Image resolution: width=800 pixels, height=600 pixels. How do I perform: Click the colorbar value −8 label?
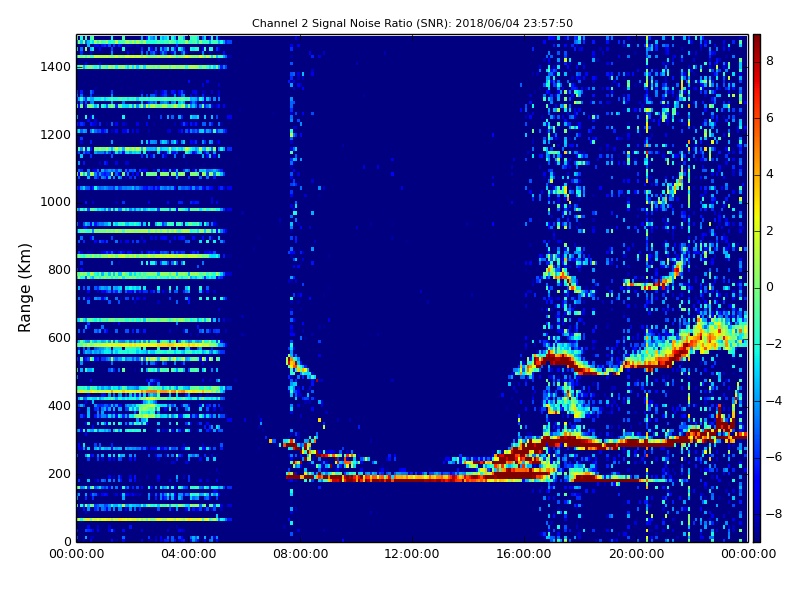774,513
